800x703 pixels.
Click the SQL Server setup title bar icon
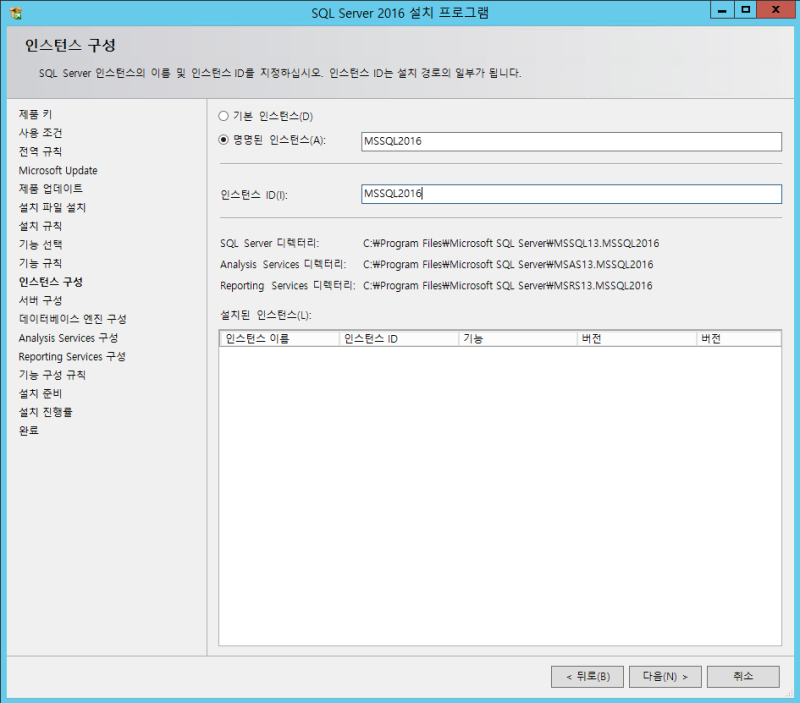coord(14,12)
